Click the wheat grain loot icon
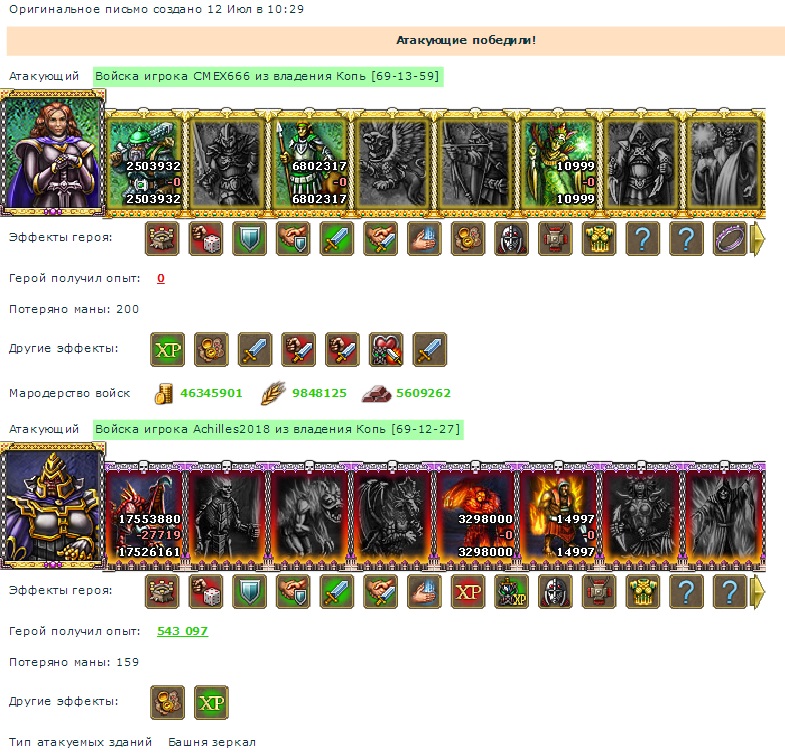 point(273,394)
